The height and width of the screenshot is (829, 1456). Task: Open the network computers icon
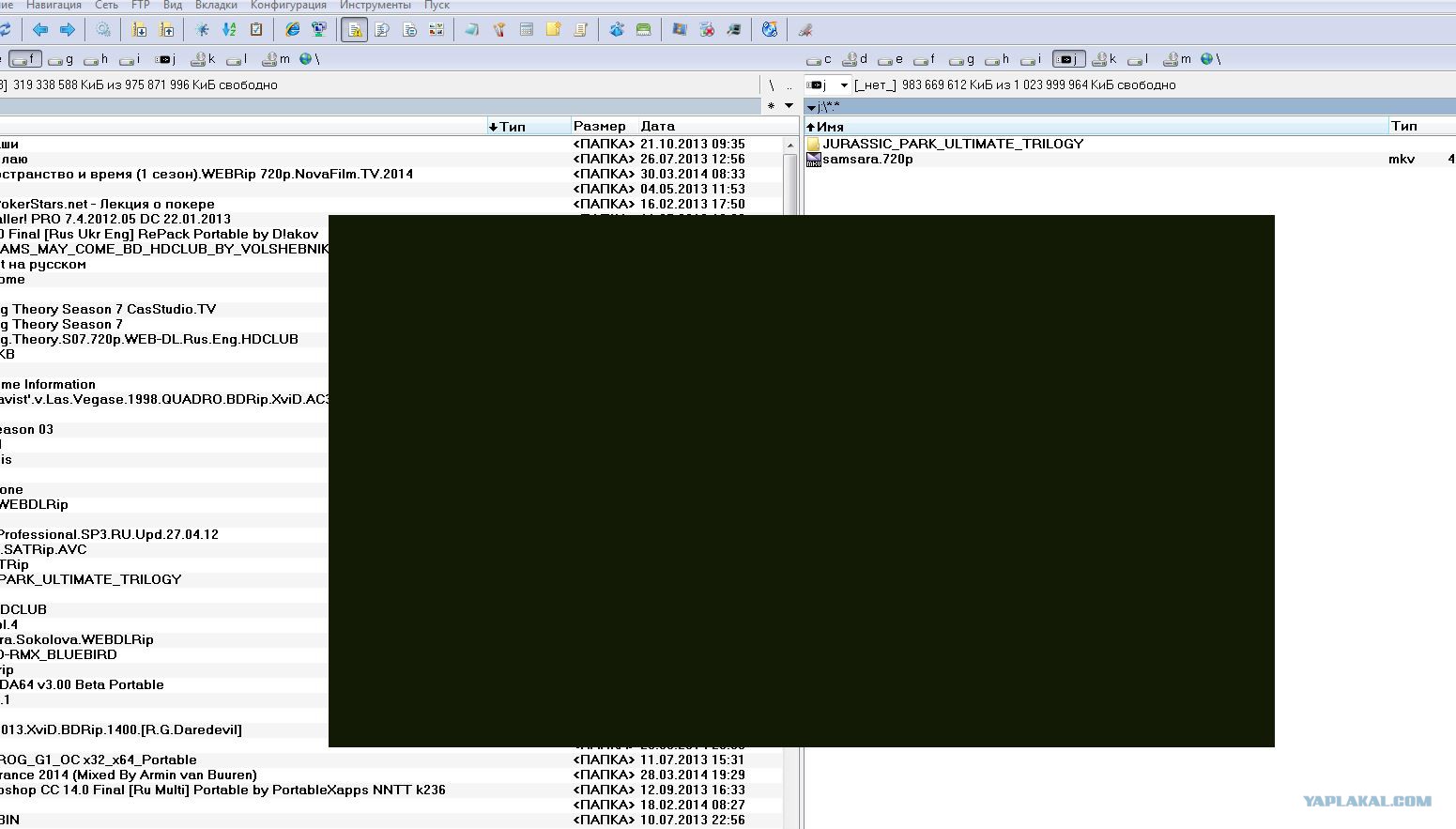pyautogui.click(x=320, y=30)
